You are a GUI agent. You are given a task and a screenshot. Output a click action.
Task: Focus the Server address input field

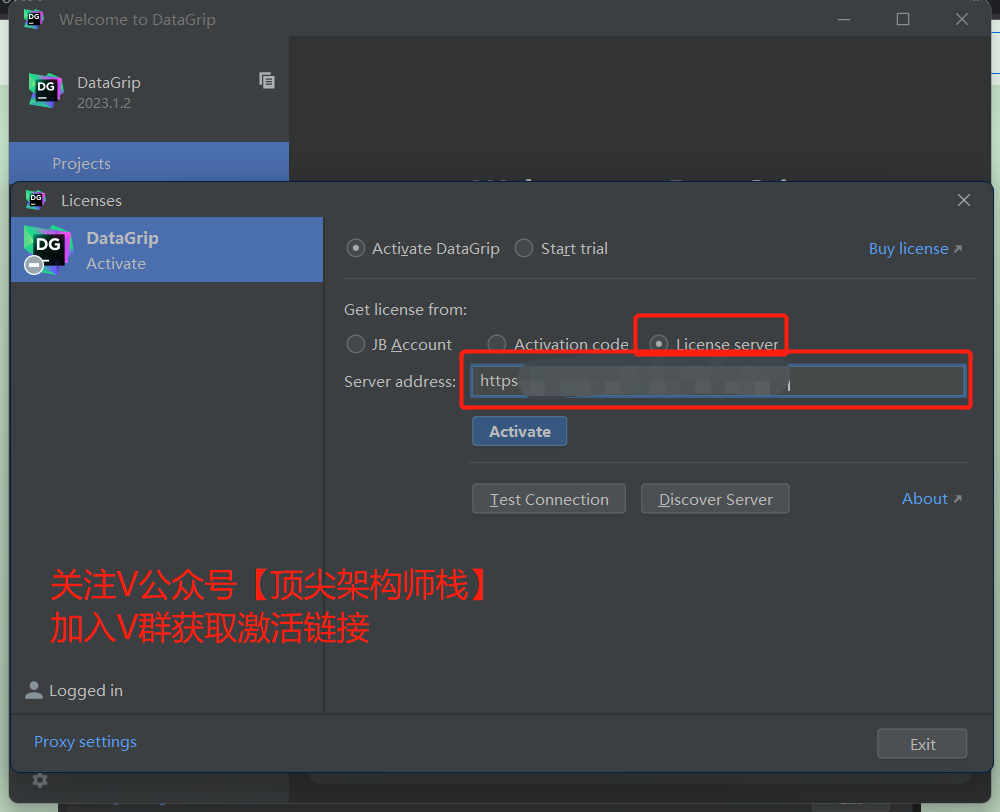click(718, 381)
